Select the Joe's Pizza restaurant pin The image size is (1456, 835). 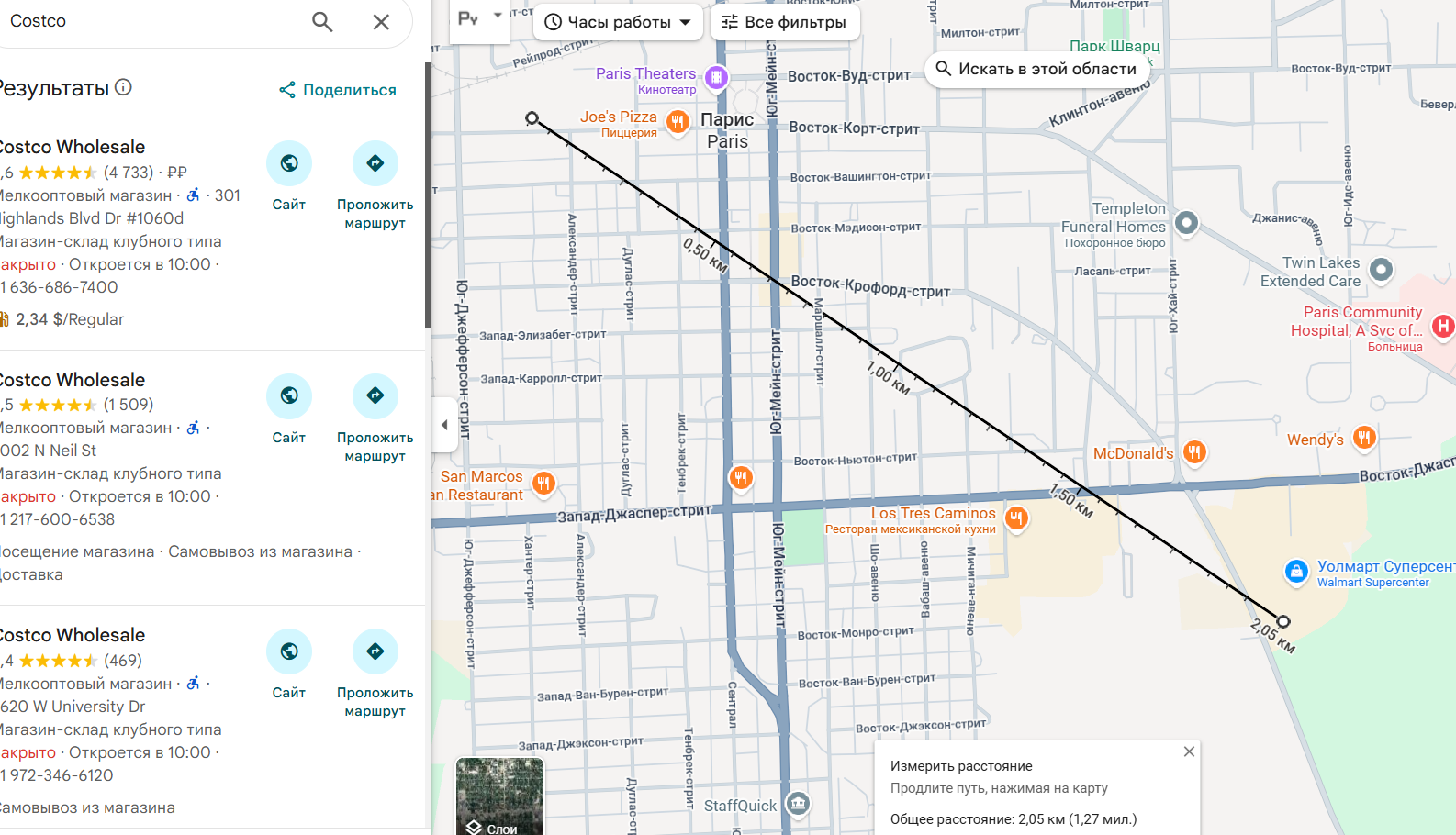point(678,121)
